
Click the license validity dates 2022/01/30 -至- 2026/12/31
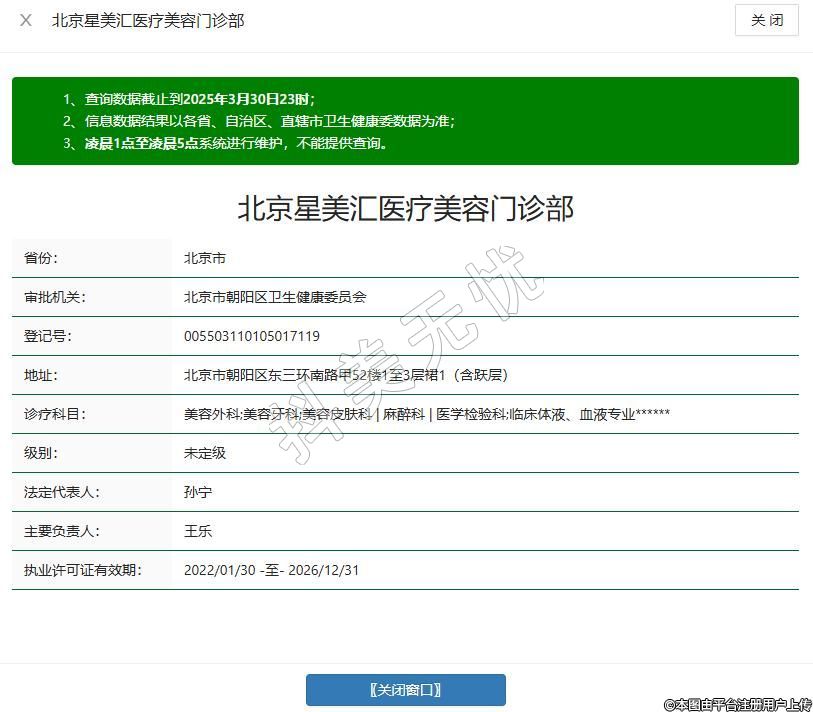click(x=271, y=570)
